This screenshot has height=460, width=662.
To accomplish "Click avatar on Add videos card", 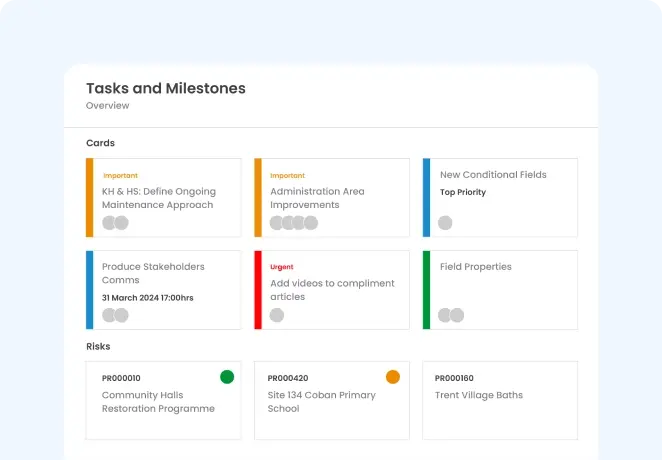I will pos(277,315).
